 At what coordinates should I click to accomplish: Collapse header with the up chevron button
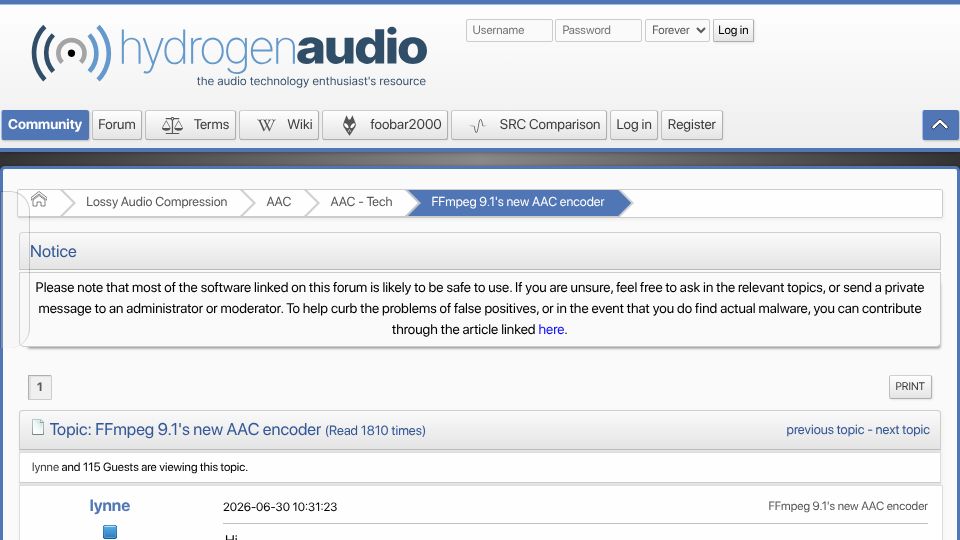coord(940,125)
